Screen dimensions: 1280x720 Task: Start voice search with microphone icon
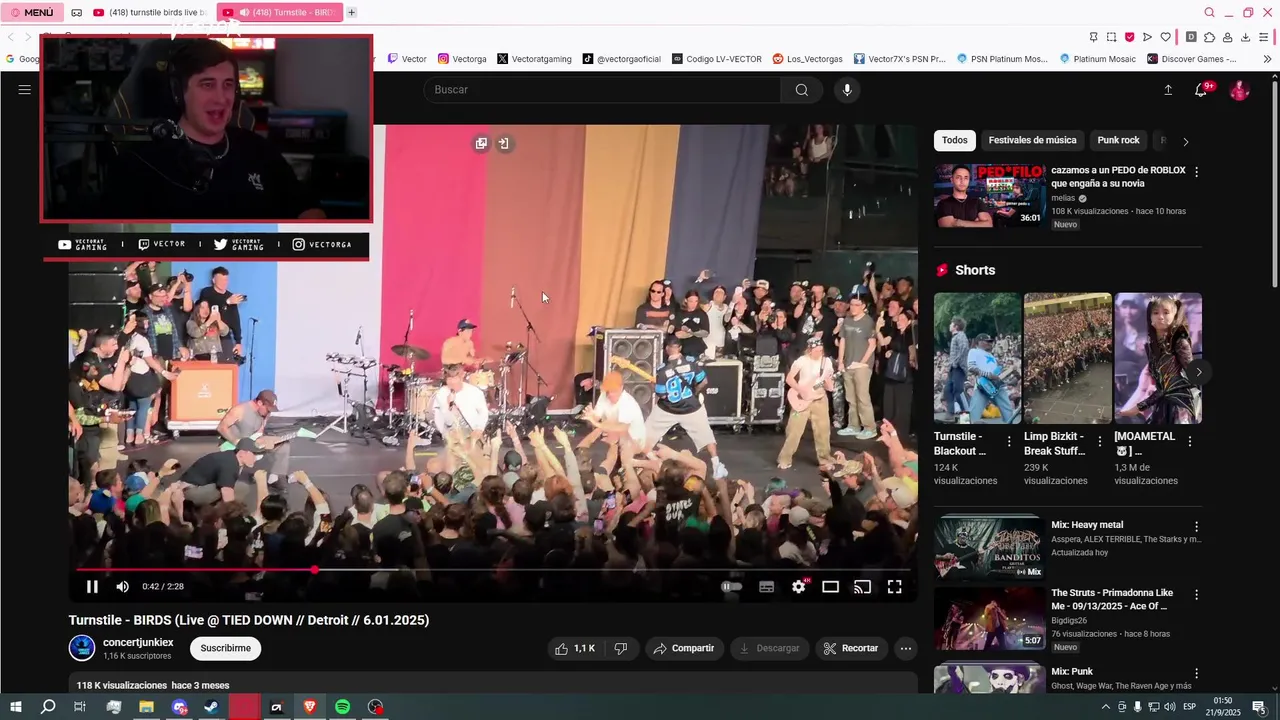click(x=847, y=90)
